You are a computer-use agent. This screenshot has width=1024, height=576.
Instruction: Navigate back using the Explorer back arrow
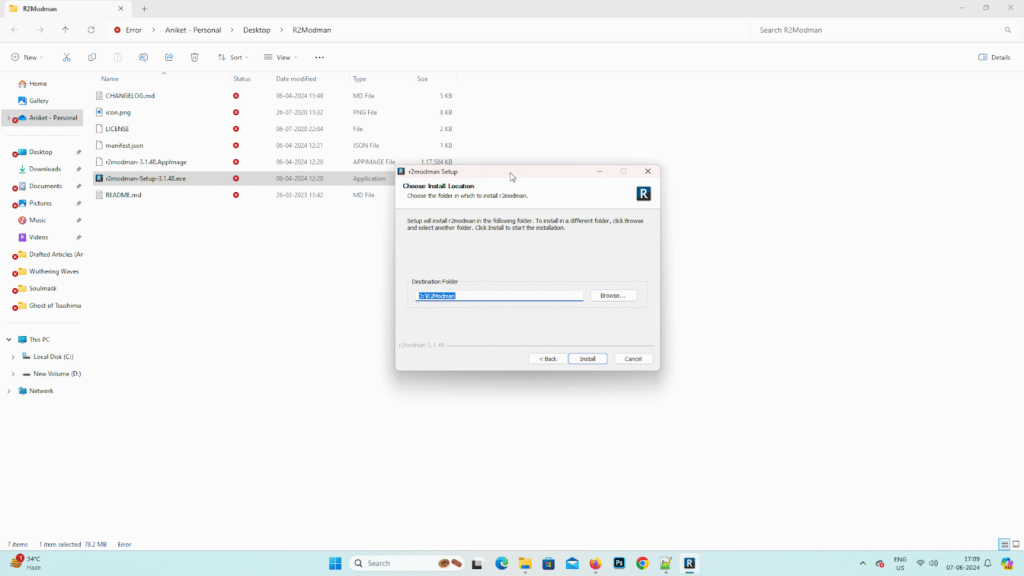[14, 30]
